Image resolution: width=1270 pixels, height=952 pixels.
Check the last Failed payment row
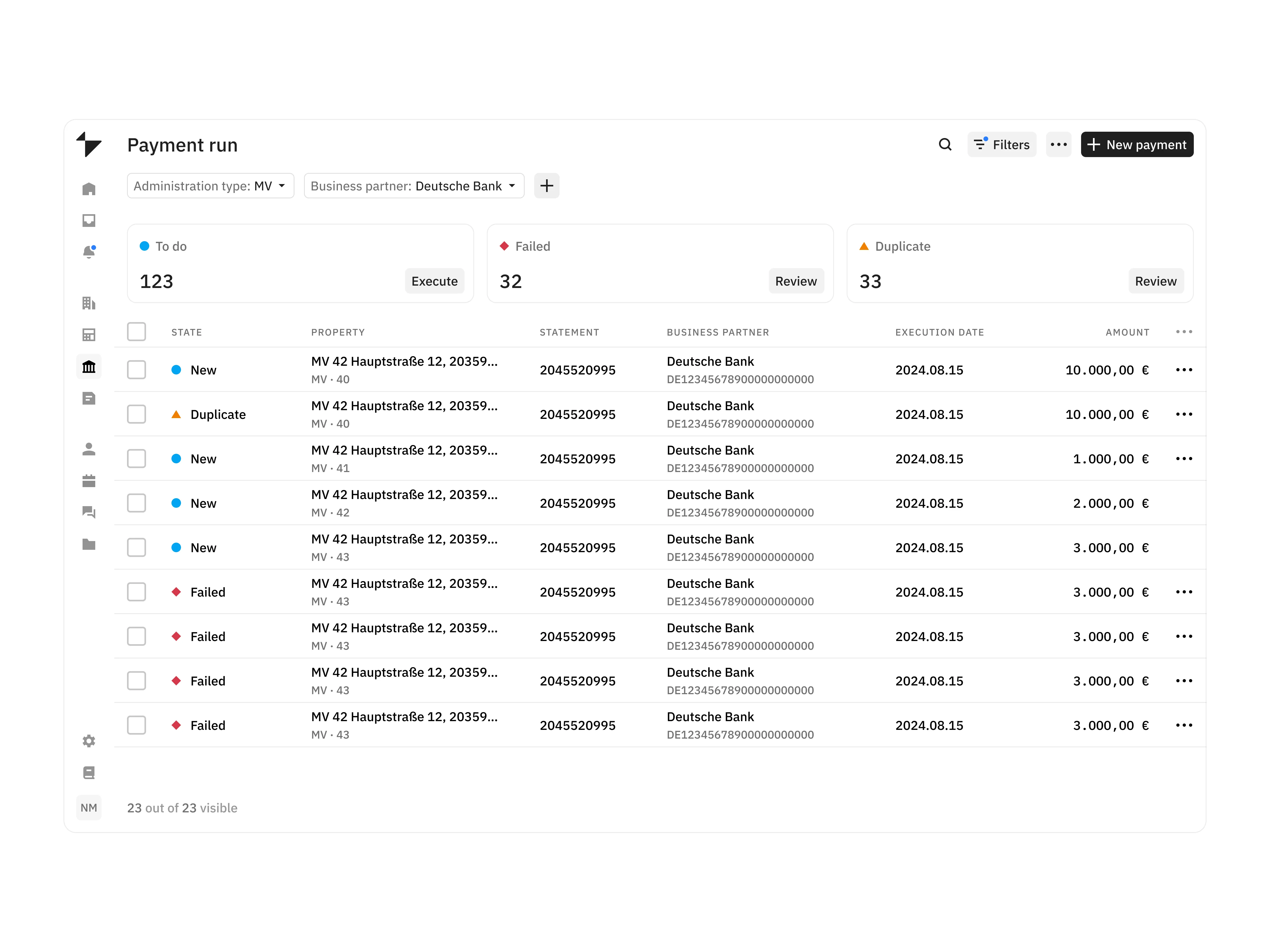click(137, 725)
